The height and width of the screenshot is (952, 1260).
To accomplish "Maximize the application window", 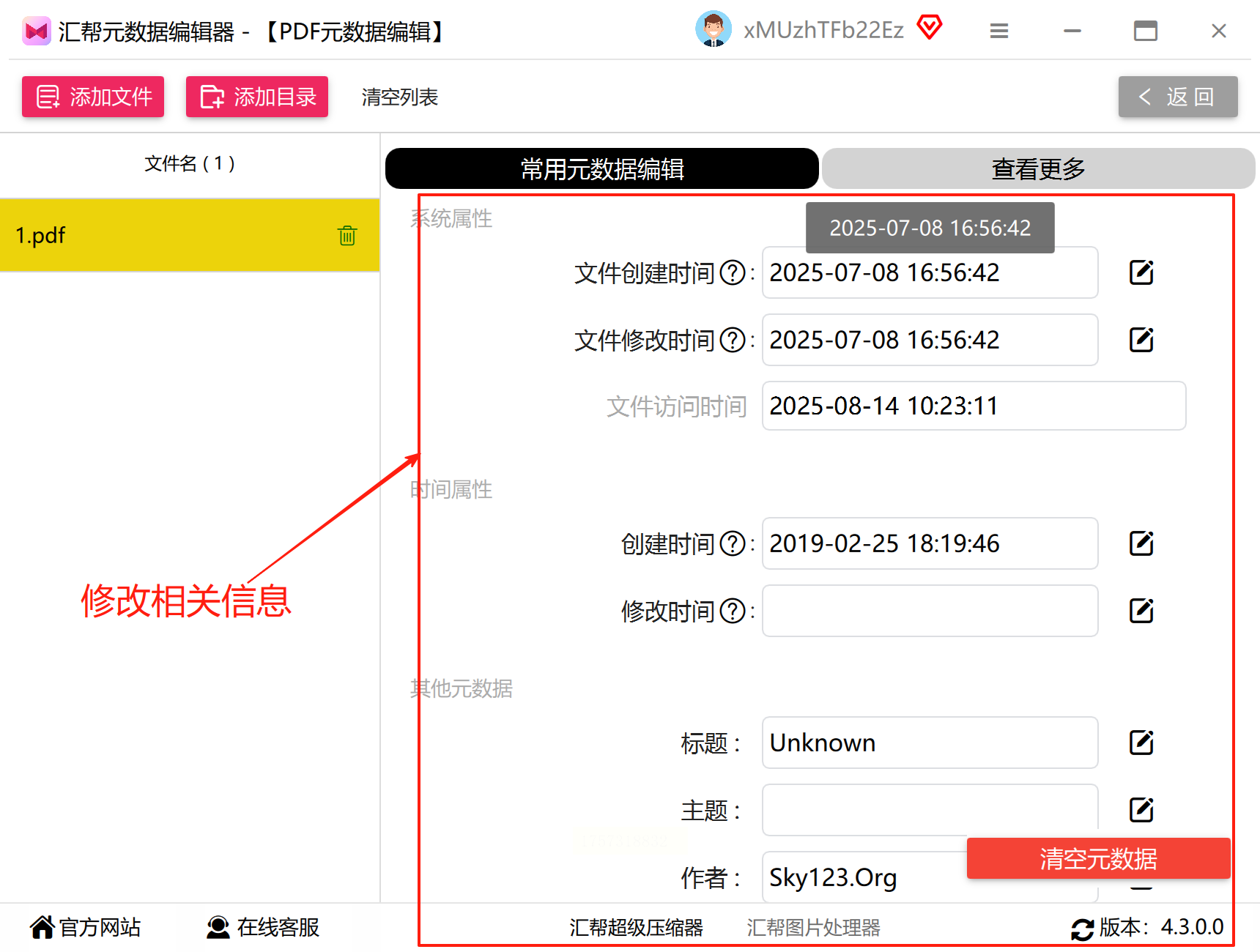I will coord(1145,31).
